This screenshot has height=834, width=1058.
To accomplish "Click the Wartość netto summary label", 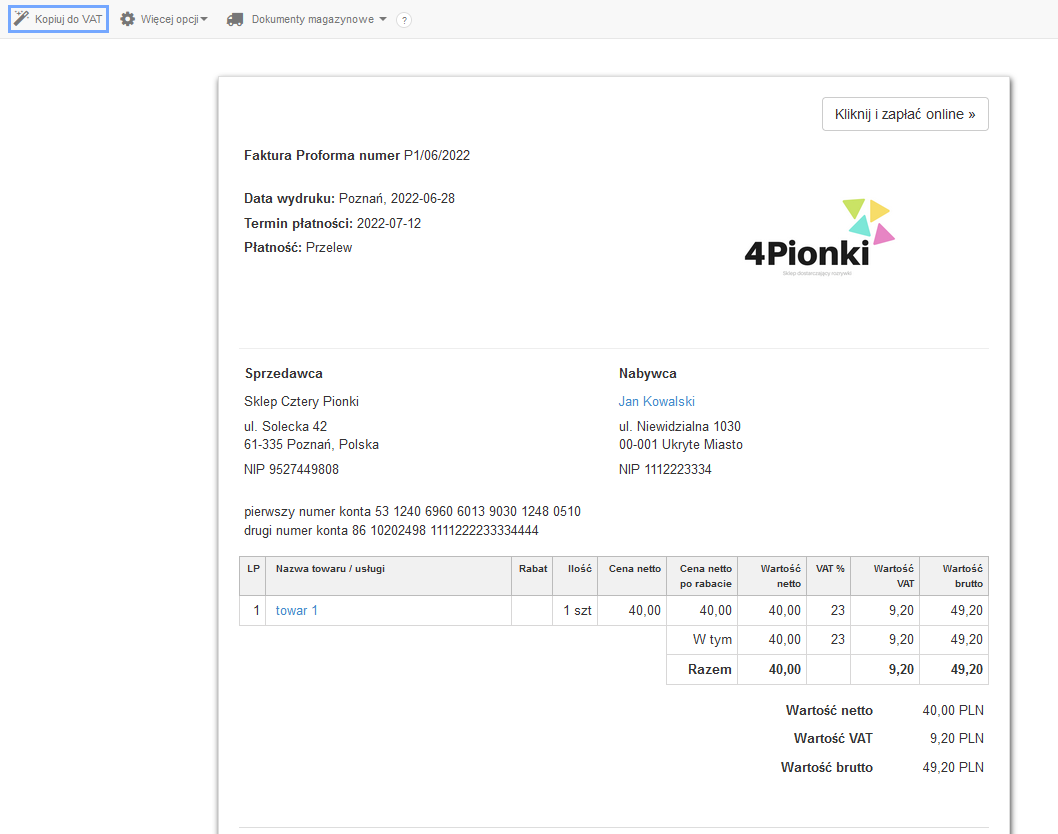I will pyautogui.click(x=829, y=711).
